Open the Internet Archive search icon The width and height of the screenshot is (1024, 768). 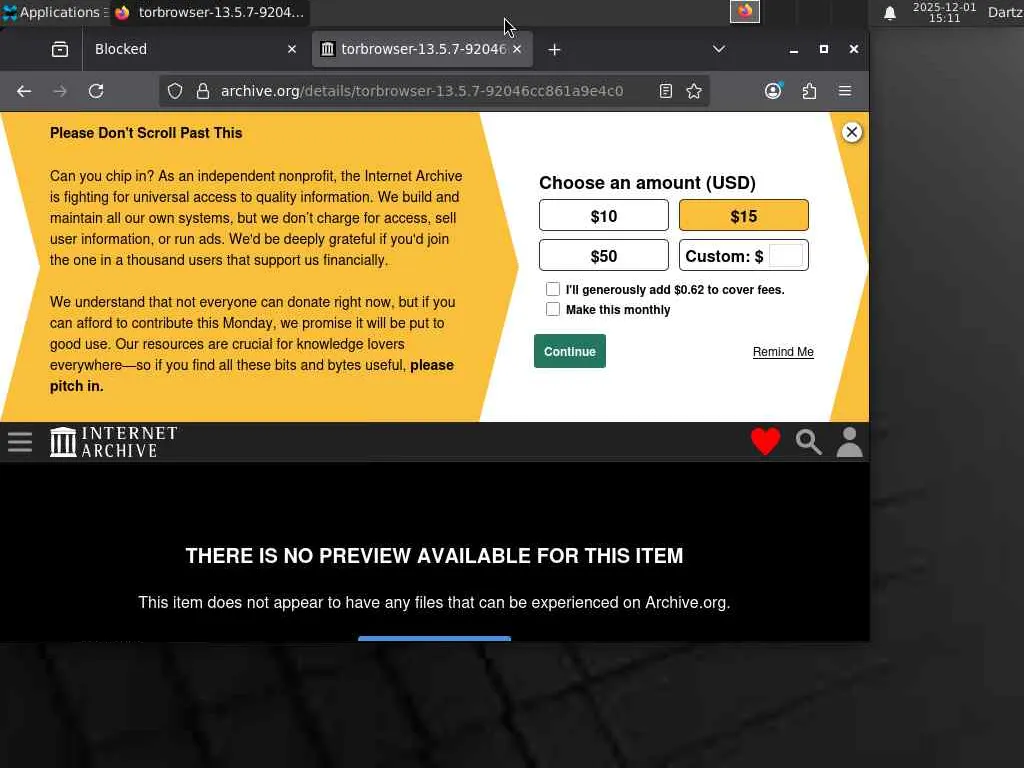808,442
